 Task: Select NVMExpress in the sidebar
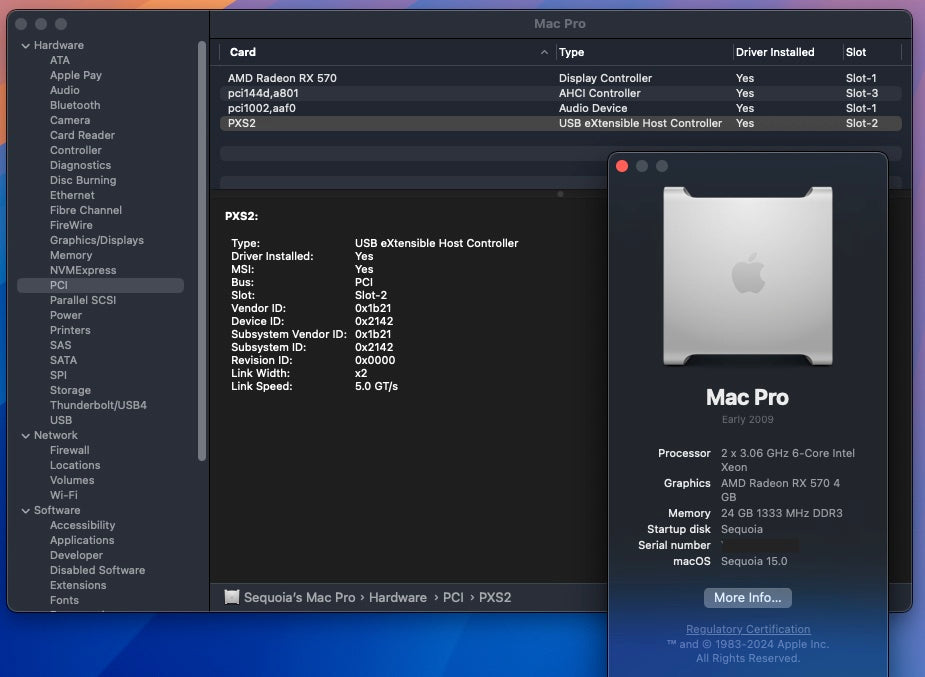click(83, 270)
